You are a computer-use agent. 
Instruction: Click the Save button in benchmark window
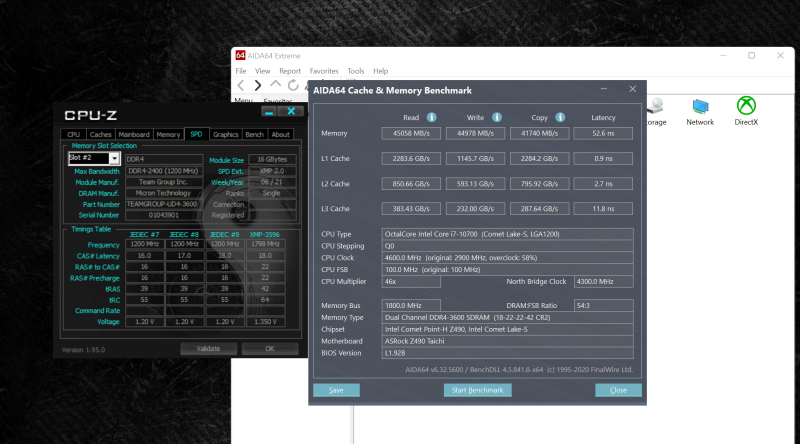click(336, 390)
